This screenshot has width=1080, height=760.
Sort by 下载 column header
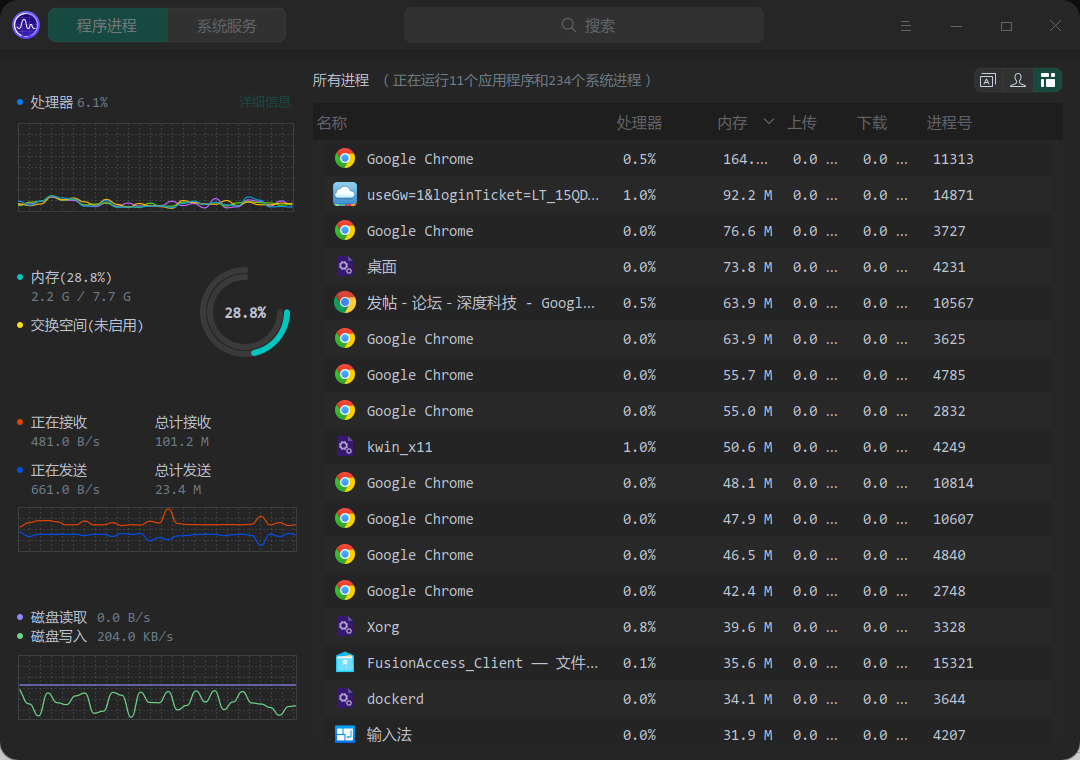click(872, 123)
